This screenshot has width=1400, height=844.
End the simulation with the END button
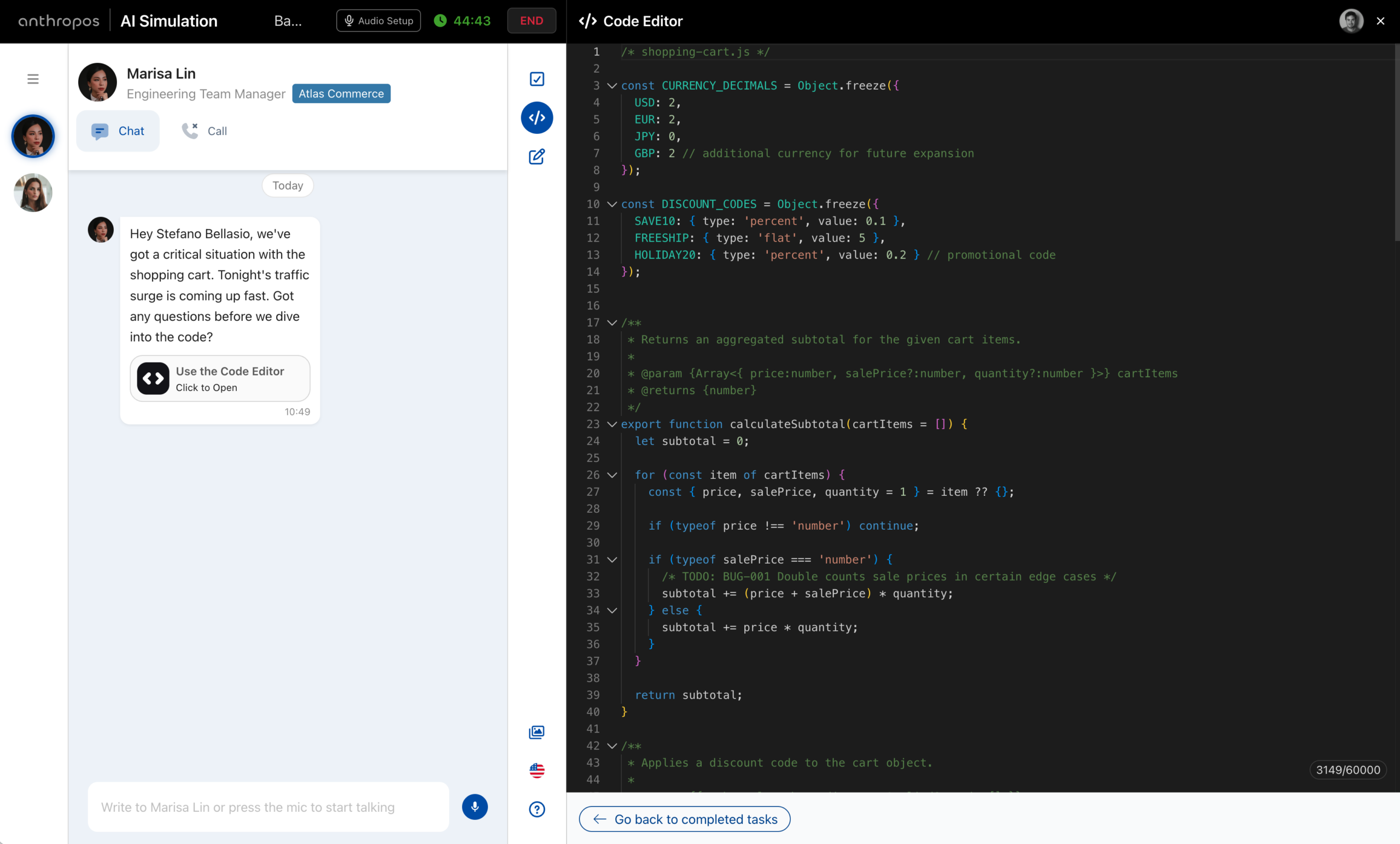(531, 21)
